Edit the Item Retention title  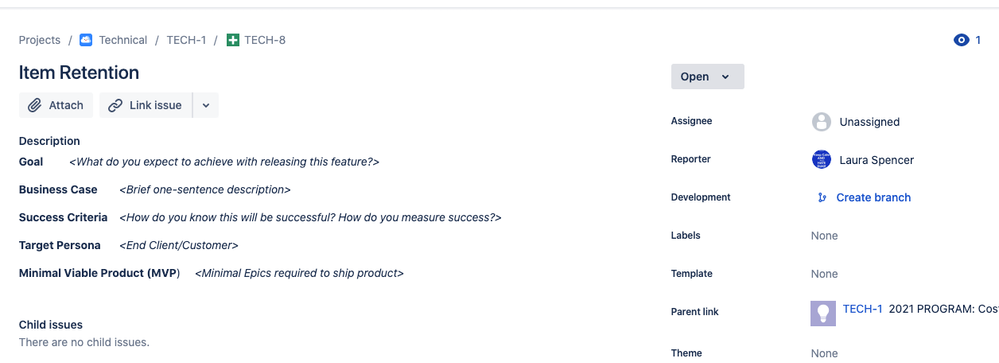click(79, 73)
